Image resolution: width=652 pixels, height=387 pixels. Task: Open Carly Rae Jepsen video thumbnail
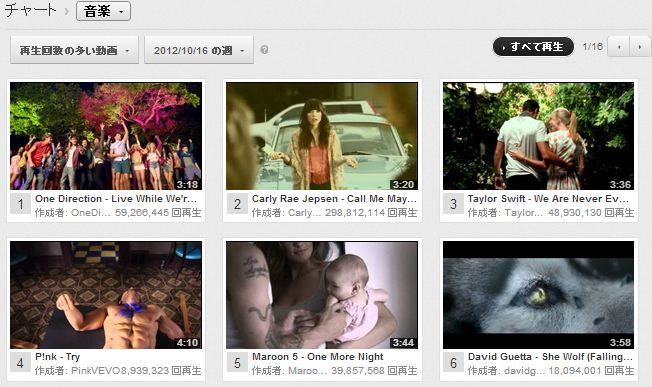[x=322, y=136]
